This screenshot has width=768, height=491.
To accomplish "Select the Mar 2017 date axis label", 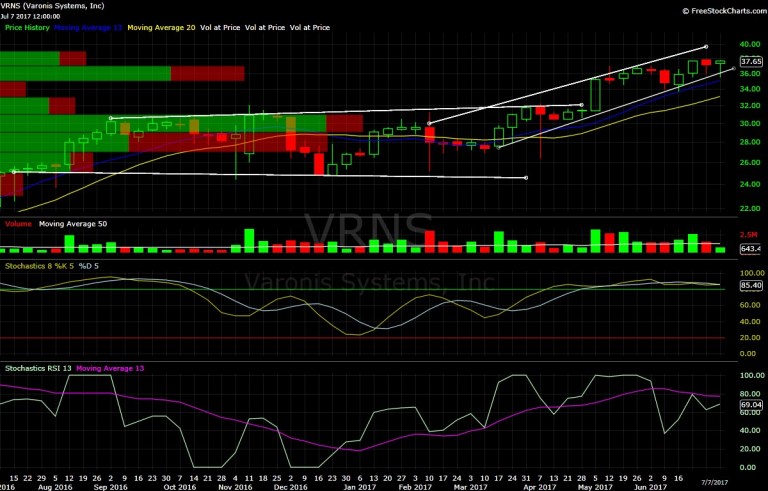I will tap(471, 487).
